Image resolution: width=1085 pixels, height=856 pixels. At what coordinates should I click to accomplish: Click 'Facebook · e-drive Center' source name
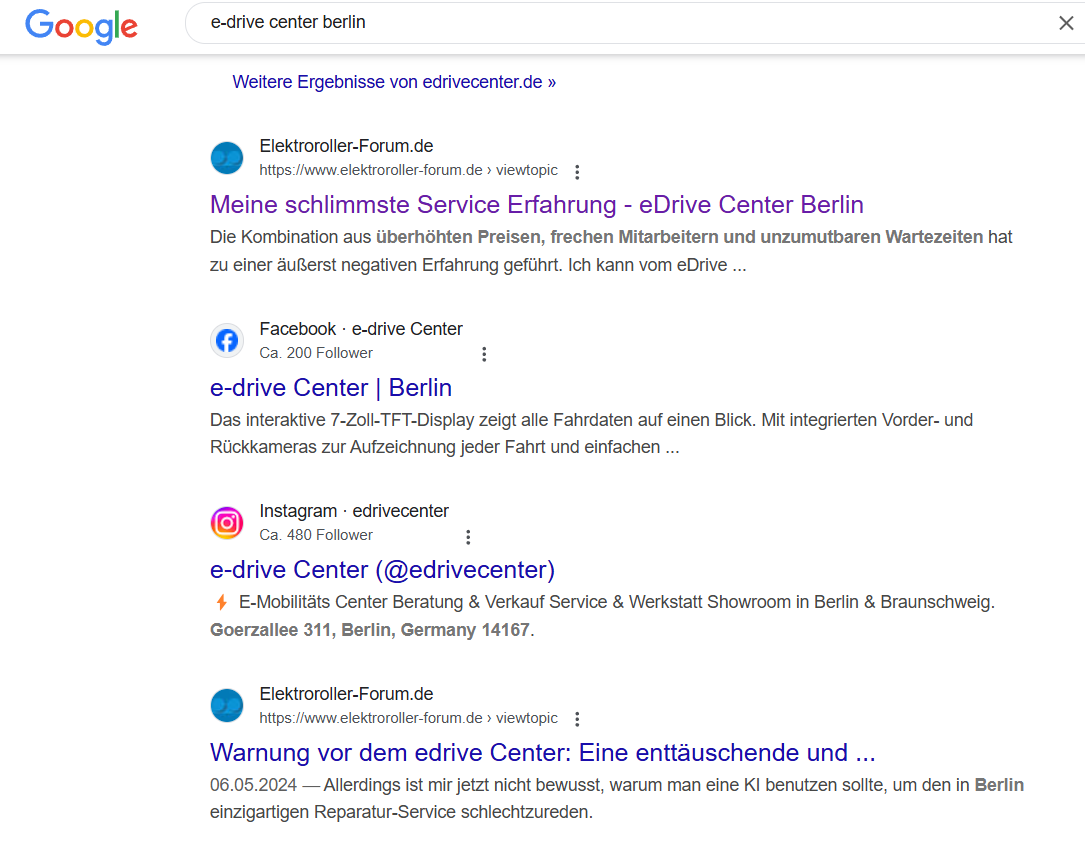point(361,329)
